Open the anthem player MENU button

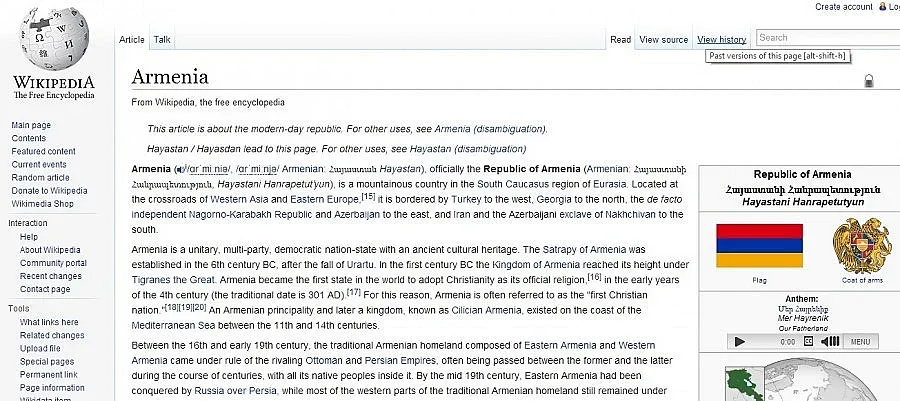(860, 341)
